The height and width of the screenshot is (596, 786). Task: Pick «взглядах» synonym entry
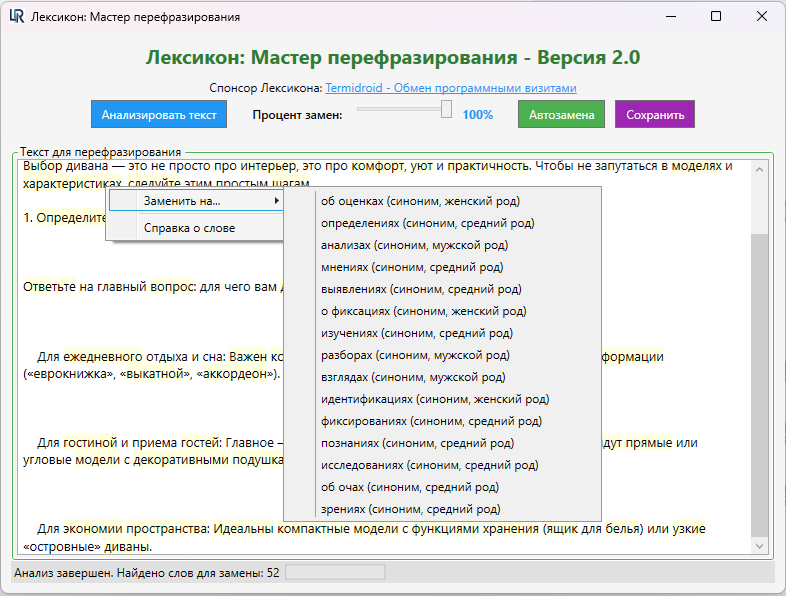point(415,377)
